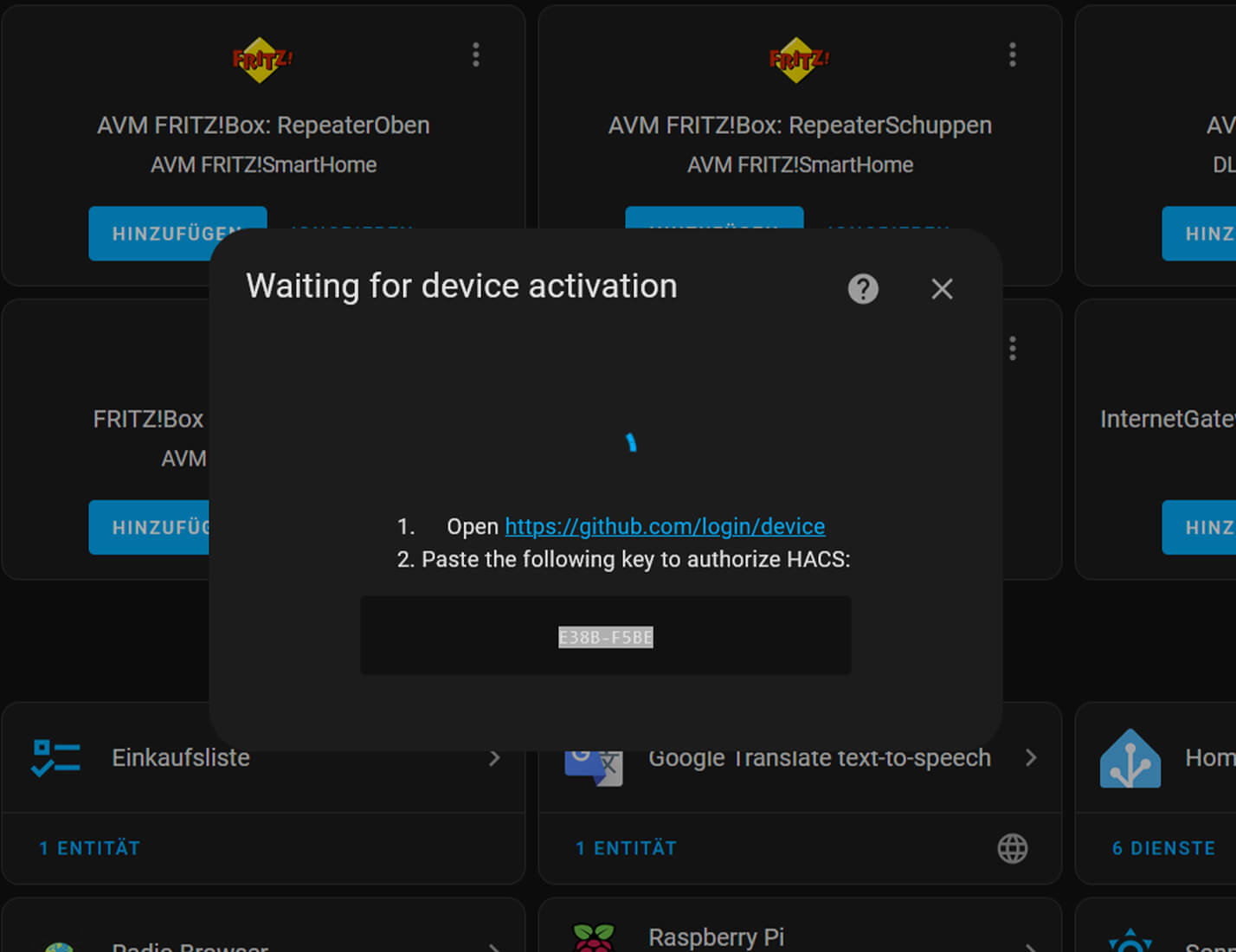Open 1 Entität under Einkaufsliste
Screen dimensions: 1236x952
pyautogui.click(x=89, y=848)
